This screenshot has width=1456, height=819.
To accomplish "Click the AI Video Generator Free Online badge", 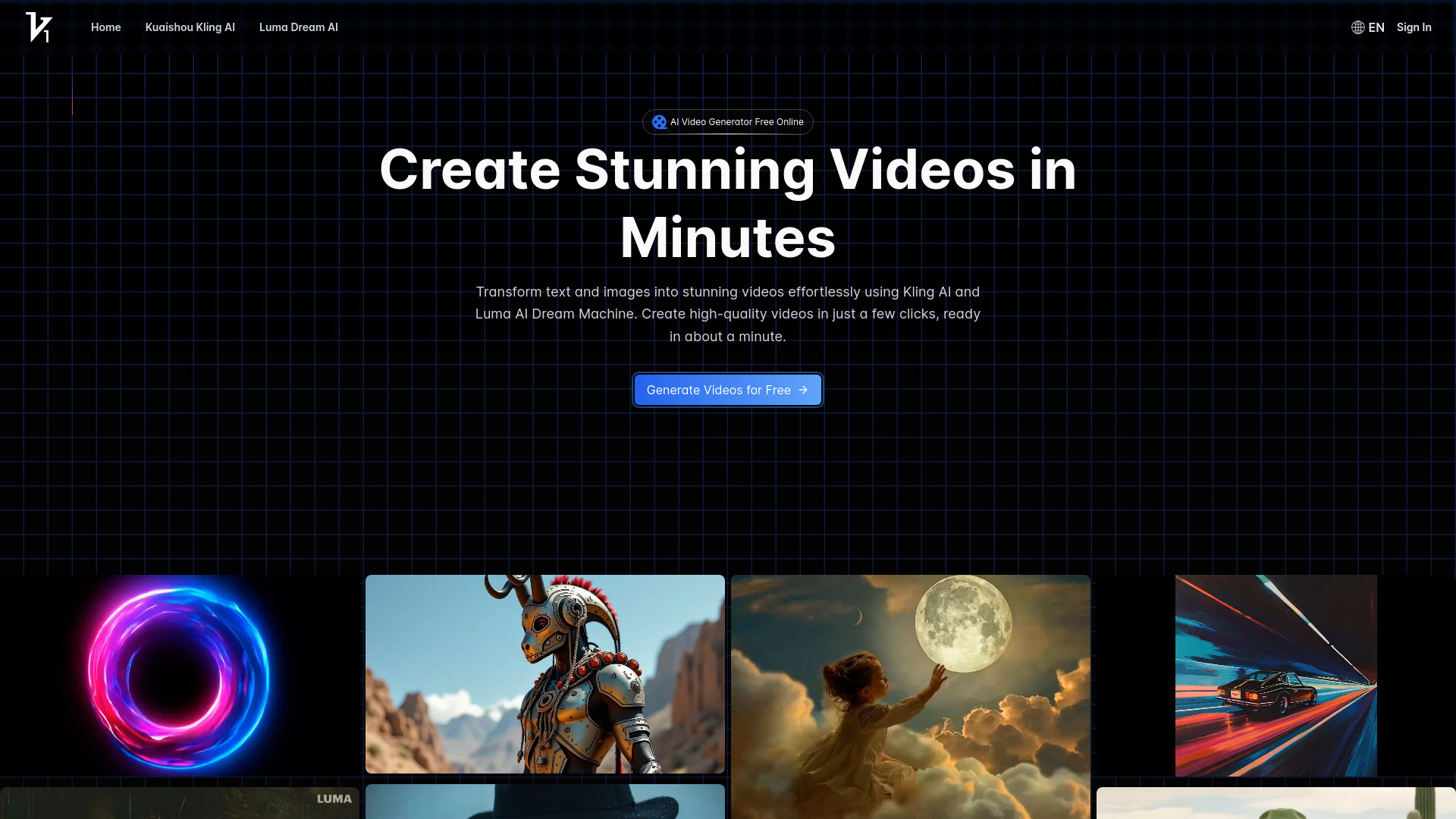I will point(727,121).
